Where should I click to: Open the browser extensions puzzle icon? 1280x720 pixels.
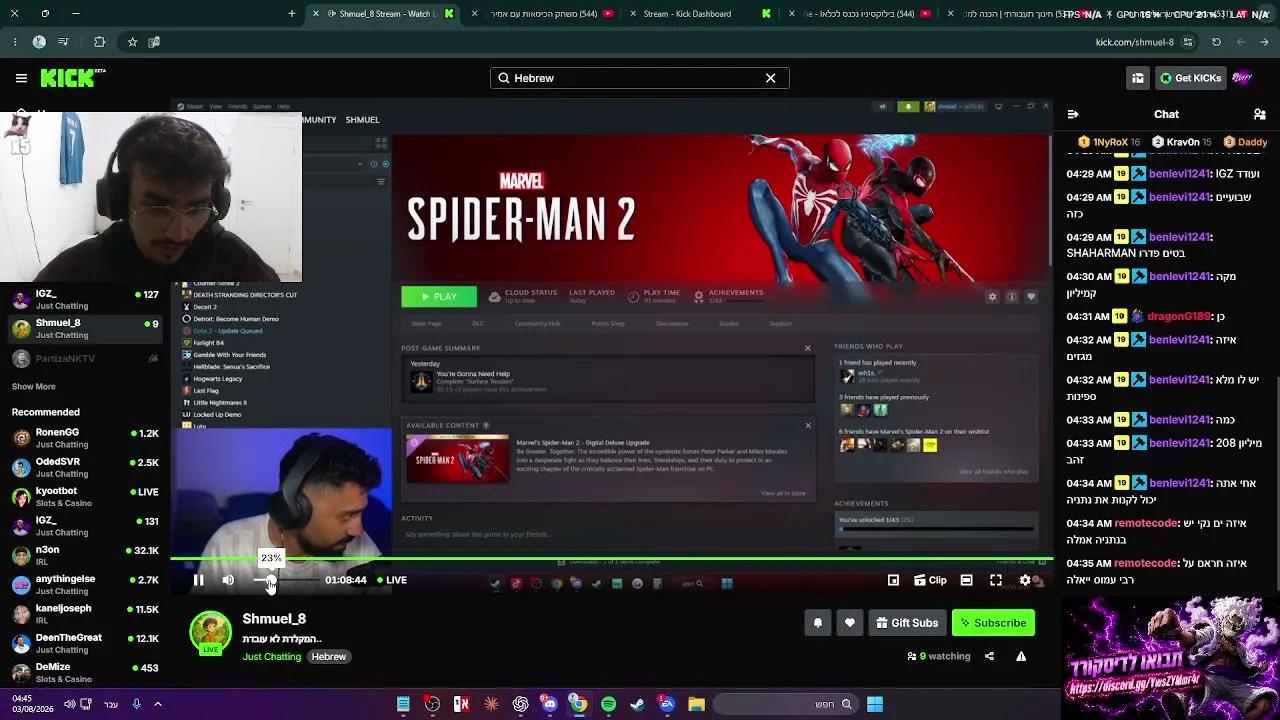click(x=99, y=42)
